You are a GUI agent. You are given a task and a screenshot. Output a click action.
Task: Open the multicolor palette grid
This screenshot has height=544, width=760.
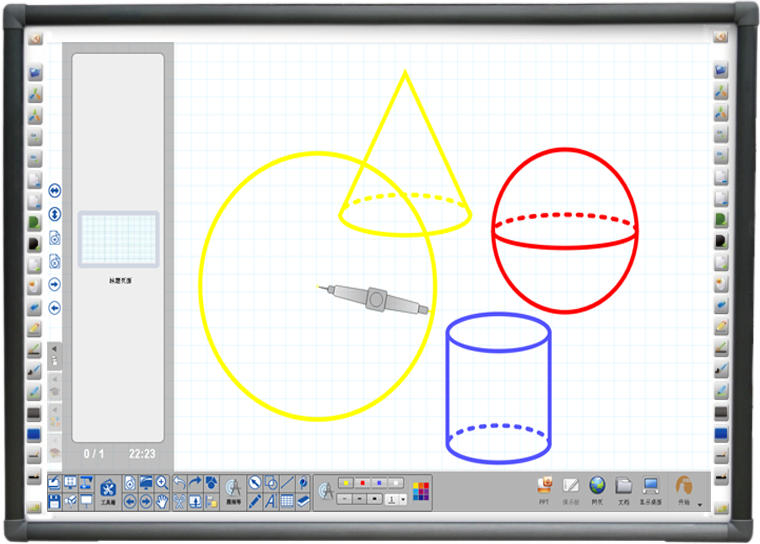point(420,491)
